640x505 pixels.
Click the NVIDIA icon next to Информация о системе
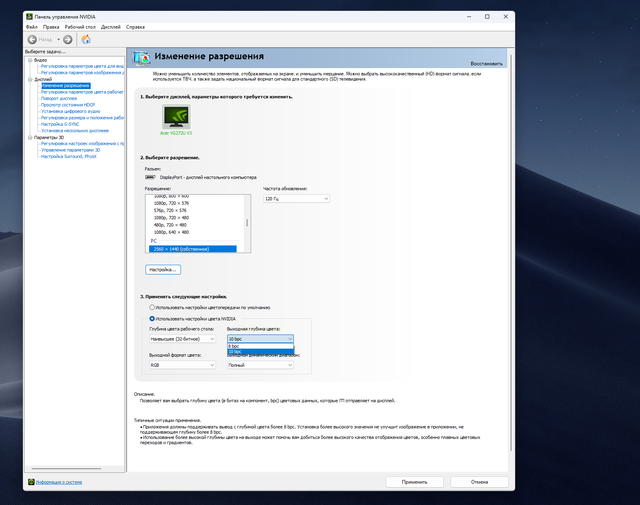31,482
